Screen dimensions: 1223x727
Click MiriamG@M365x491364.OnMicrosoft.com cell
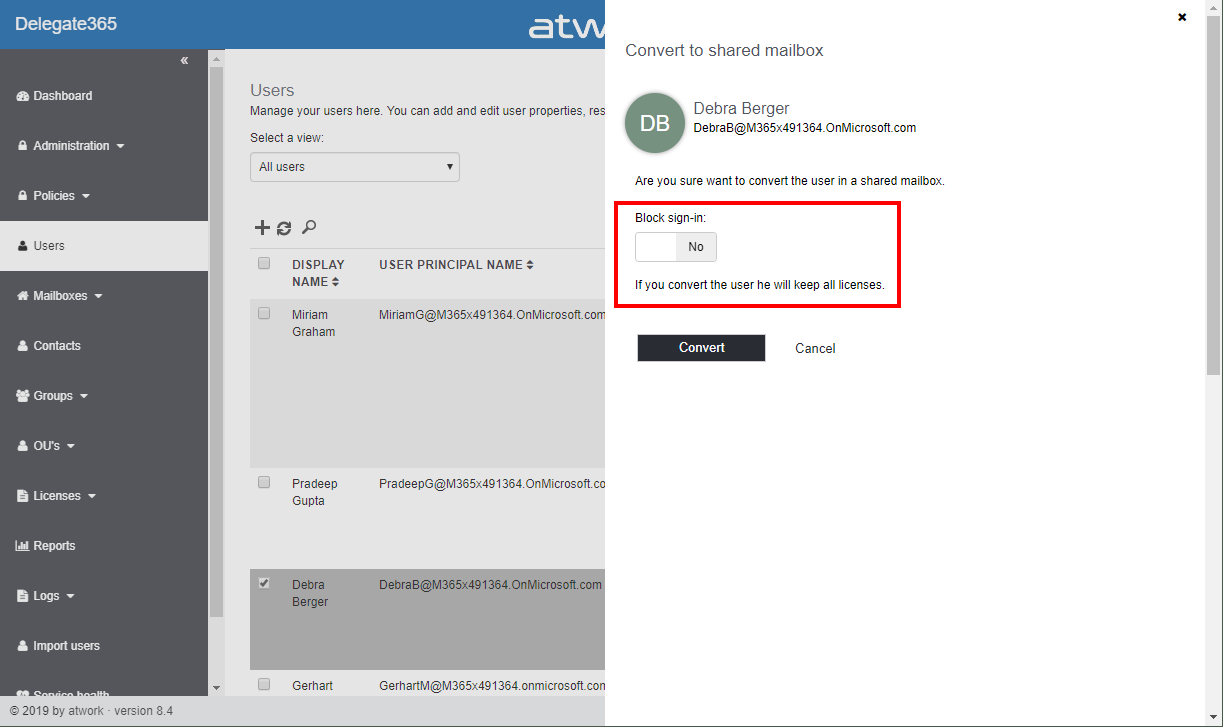(492, 315)
